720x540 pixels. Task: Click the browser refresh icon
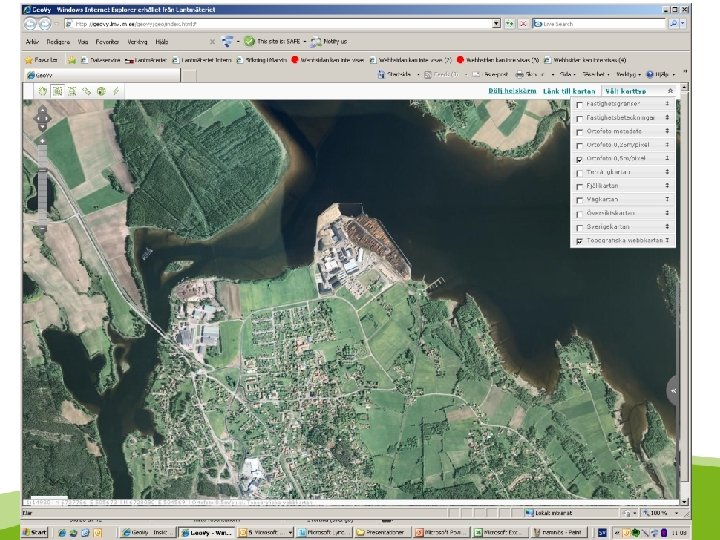(509, 23)
